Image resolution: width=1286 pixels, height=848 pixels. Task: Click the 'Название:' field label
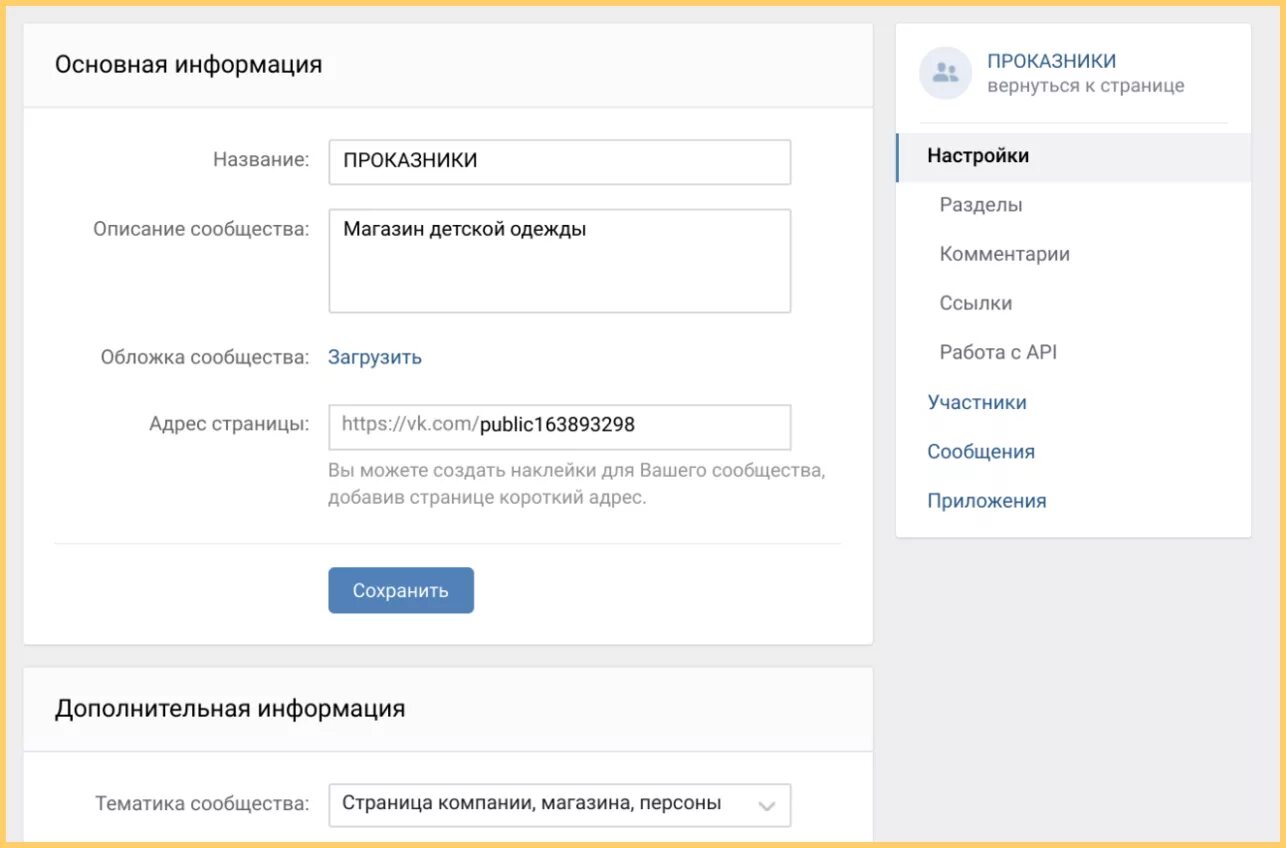261,160
